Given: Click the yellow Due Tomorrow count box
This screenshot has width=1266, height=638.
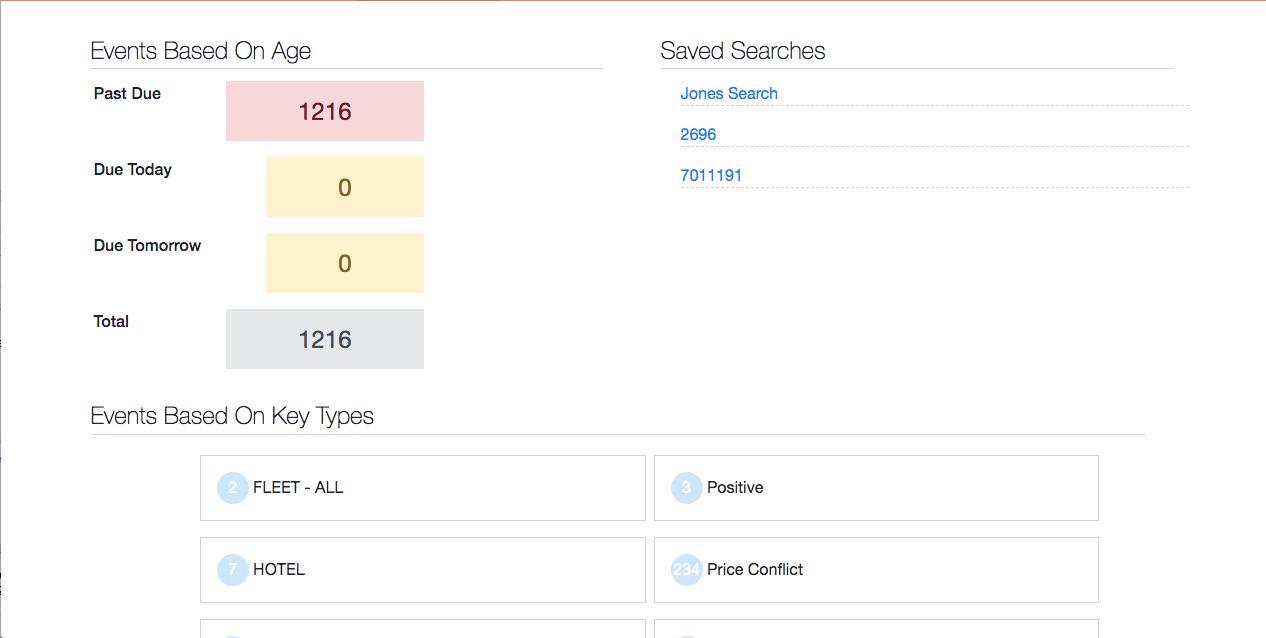Looking at the screenshot, I should pyautogui.click(x=345, y=263).
